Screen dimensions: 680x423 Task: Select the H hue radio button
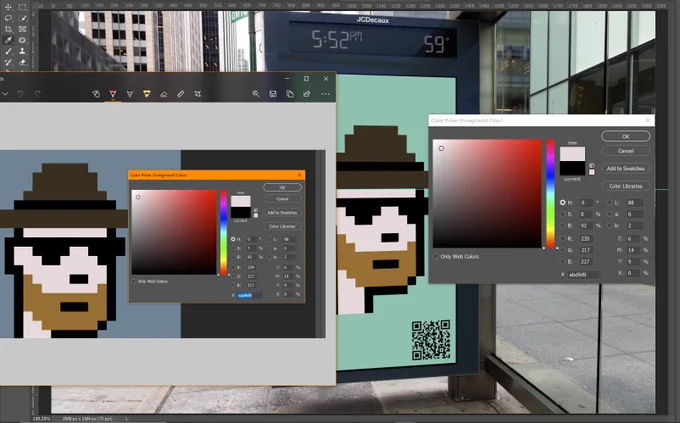point(562,203)
